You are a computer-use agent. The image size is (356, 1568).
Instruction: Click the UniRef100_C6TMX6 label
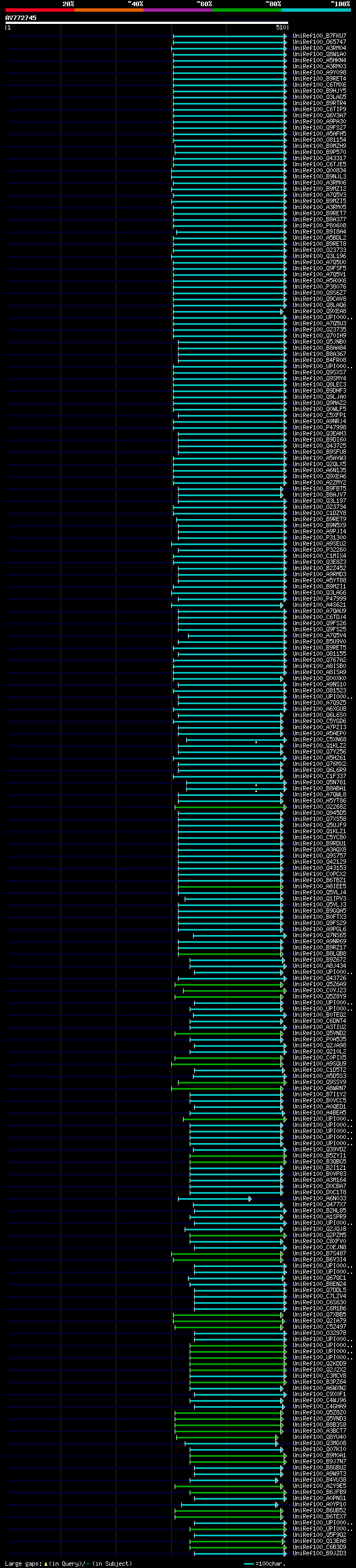tap(319, 85)
